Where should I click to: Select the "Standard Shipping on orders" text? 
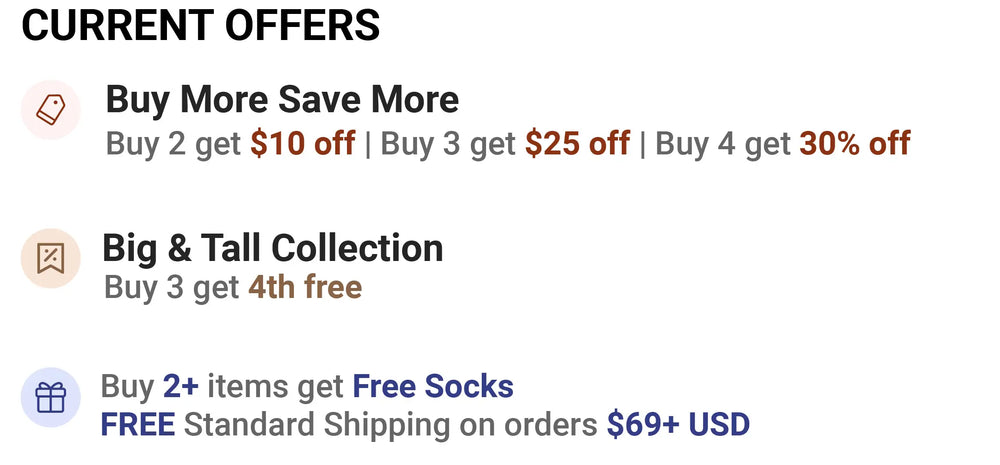(391, 425)
